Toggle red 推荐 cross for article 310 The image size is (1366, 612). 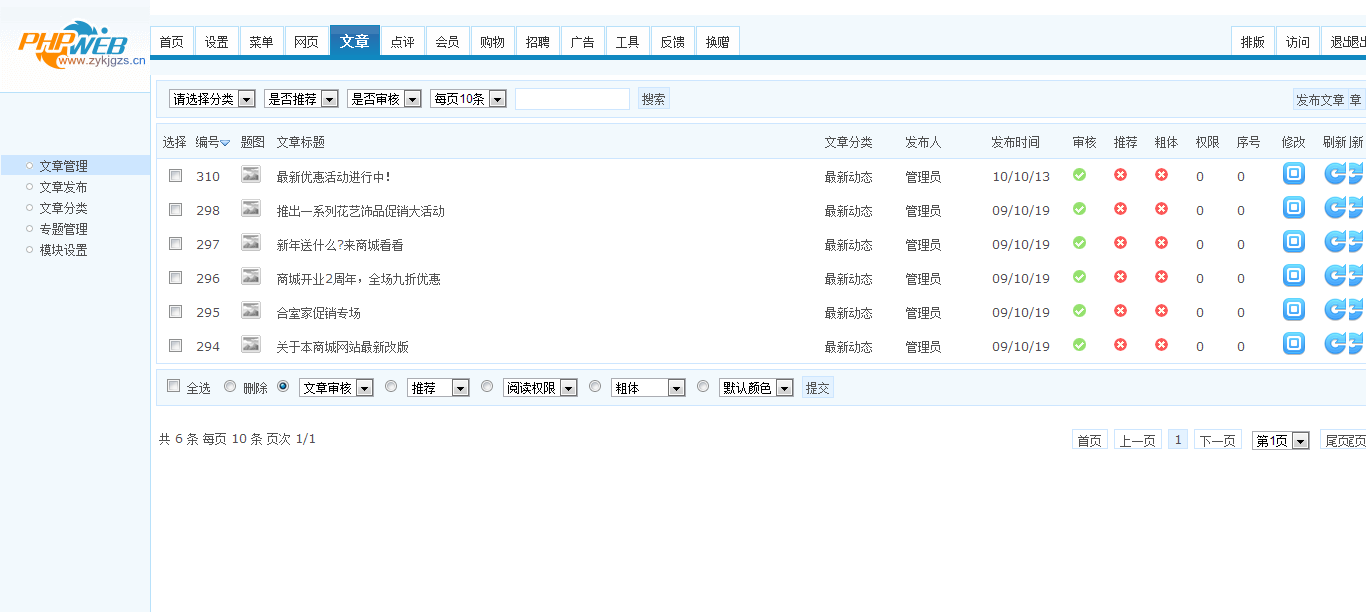click(1121, 175)
